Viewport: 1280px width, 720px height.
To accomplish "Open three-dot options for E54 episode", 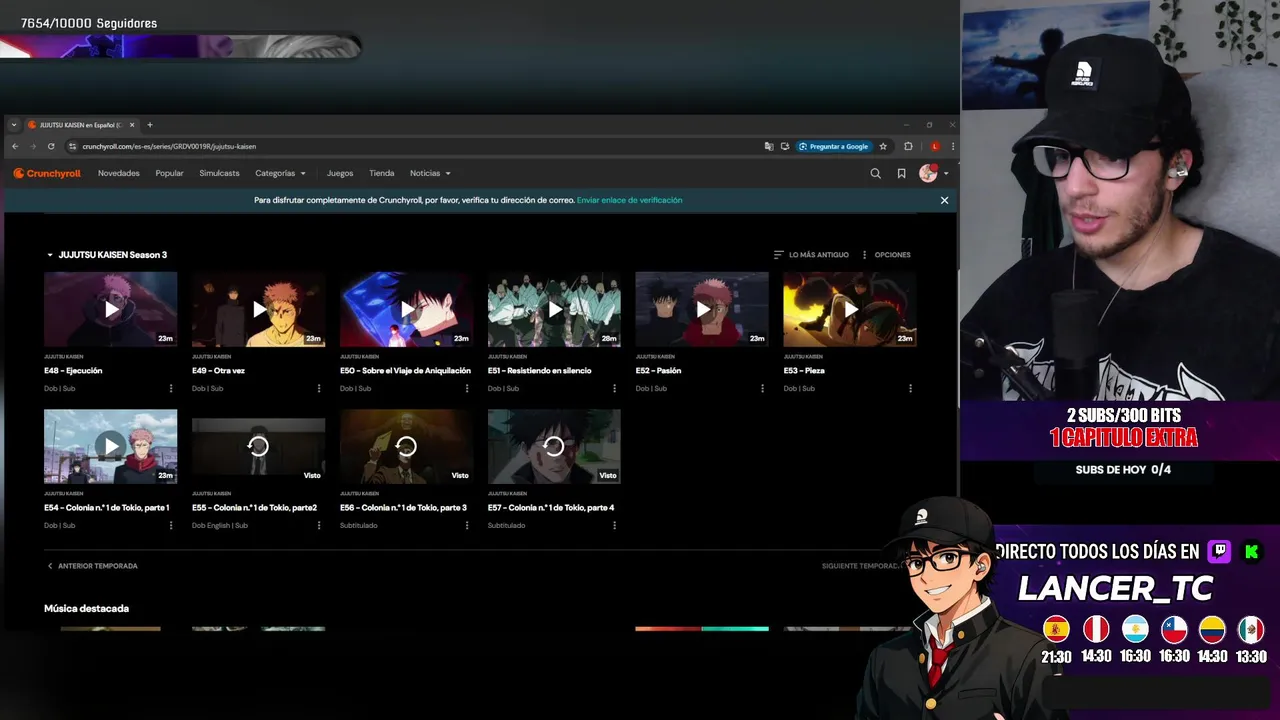I will (x=171, y=525).
